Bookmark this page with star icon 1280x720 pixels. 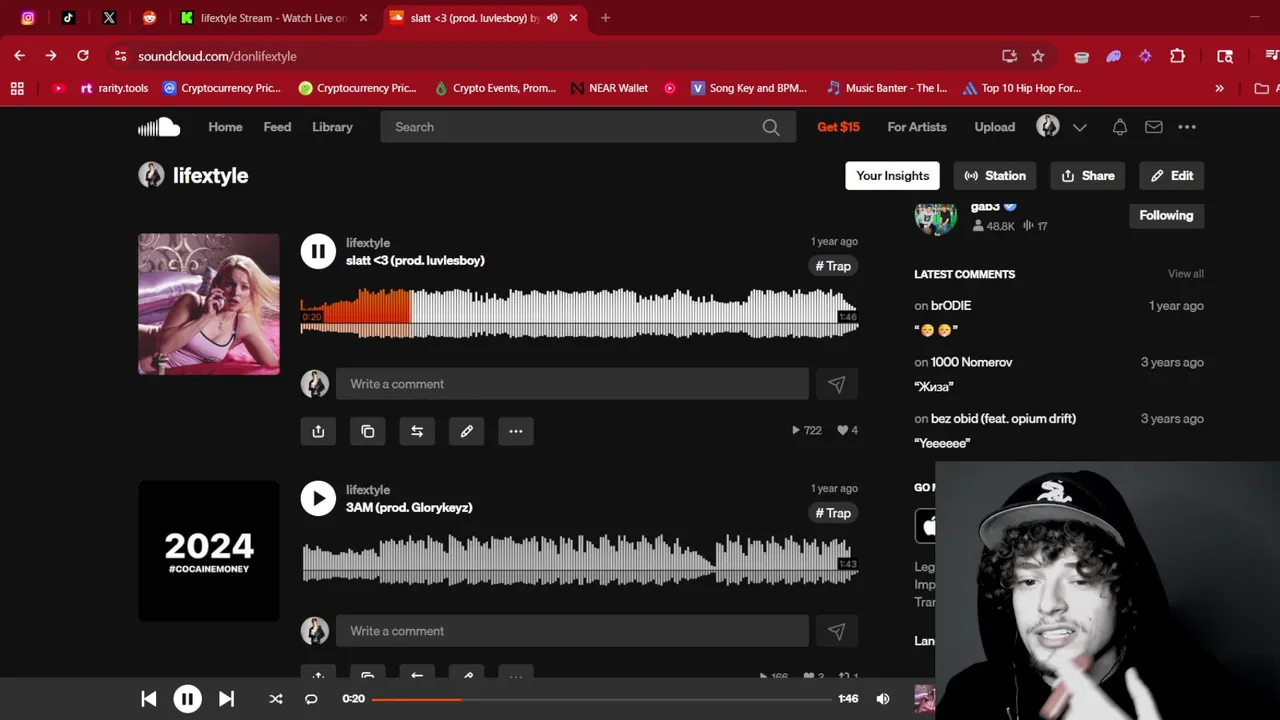[x=1038, y=56]
